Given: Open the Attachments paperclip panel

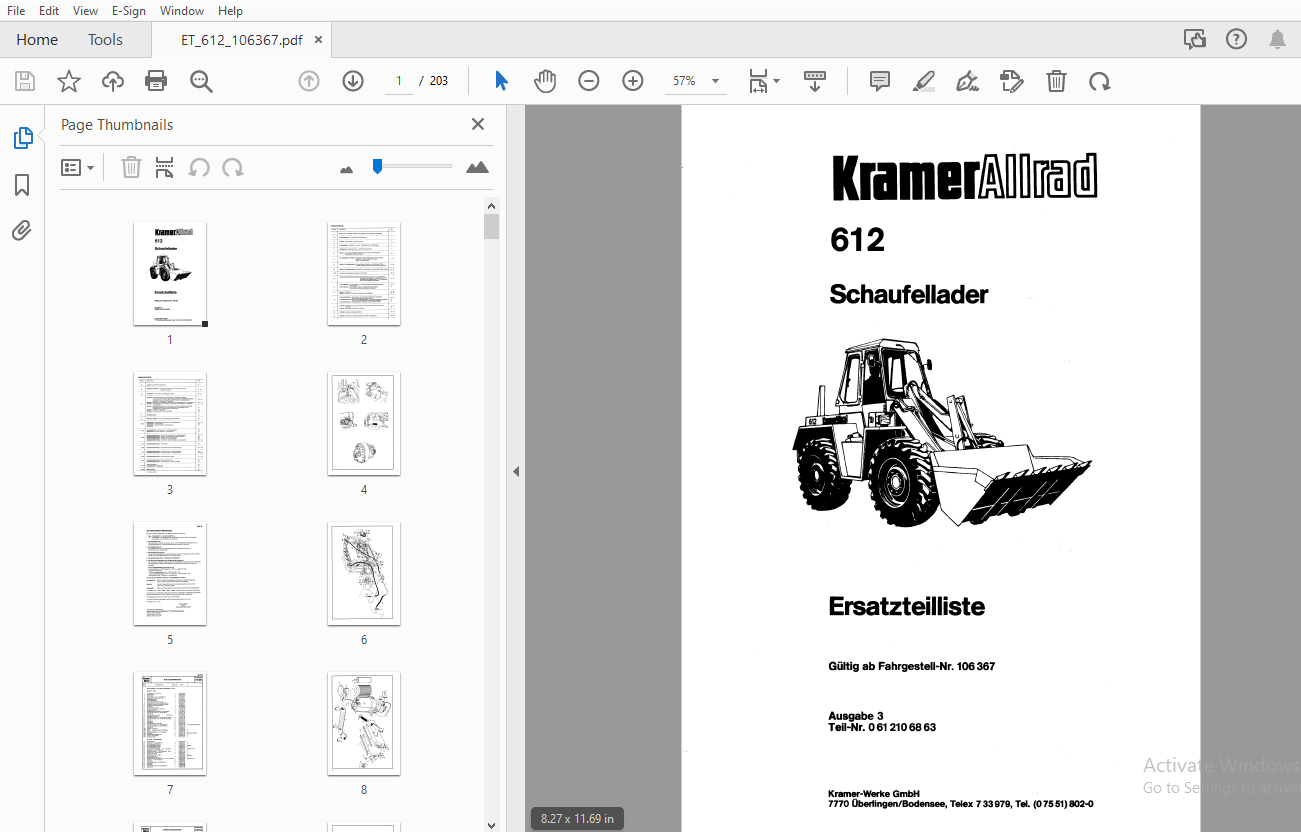Looking at the screenshot, I should [x=22, y=231].
